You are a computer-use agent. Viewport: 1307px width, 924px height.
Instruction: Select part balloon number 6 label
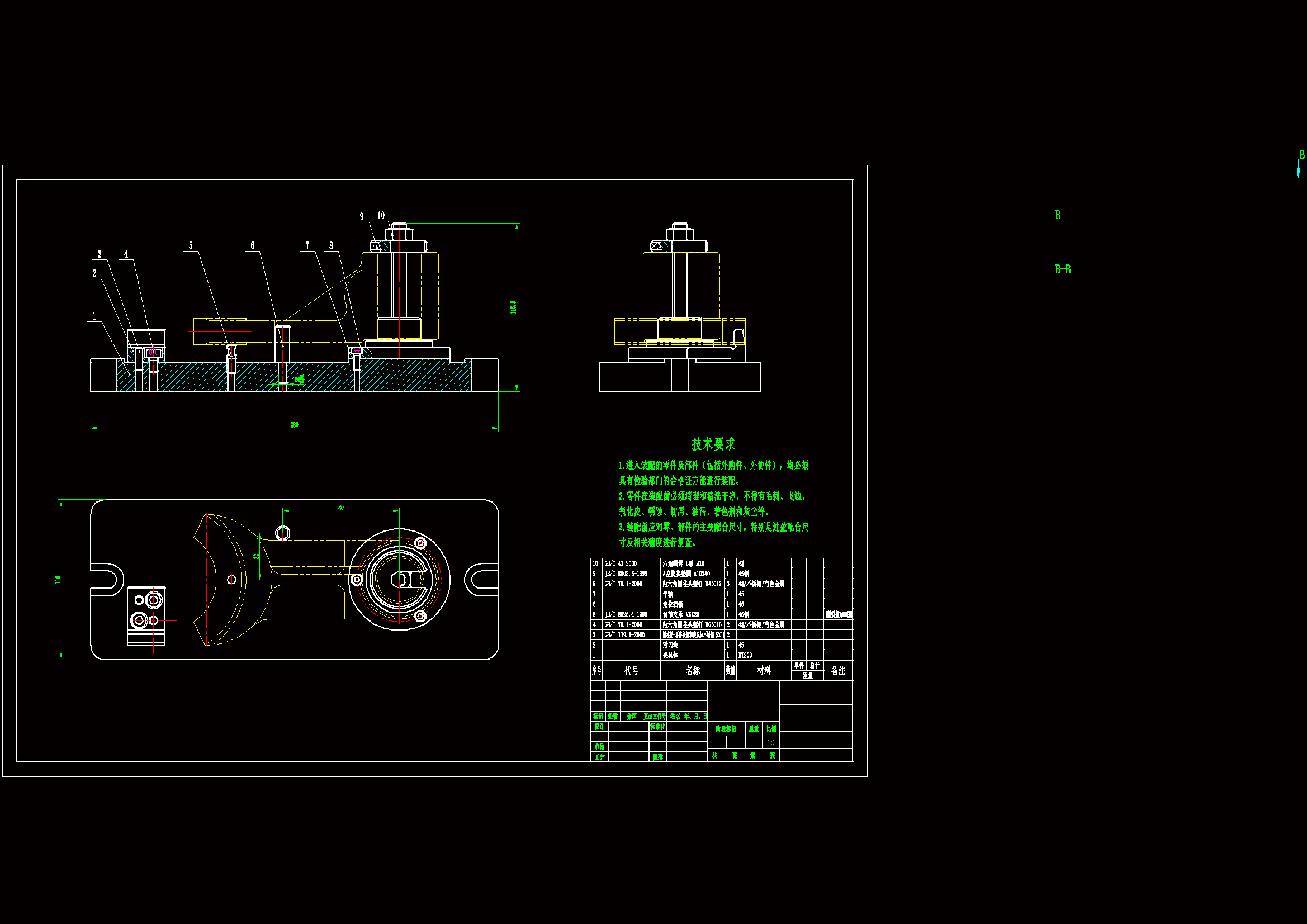tap(253, 246)
